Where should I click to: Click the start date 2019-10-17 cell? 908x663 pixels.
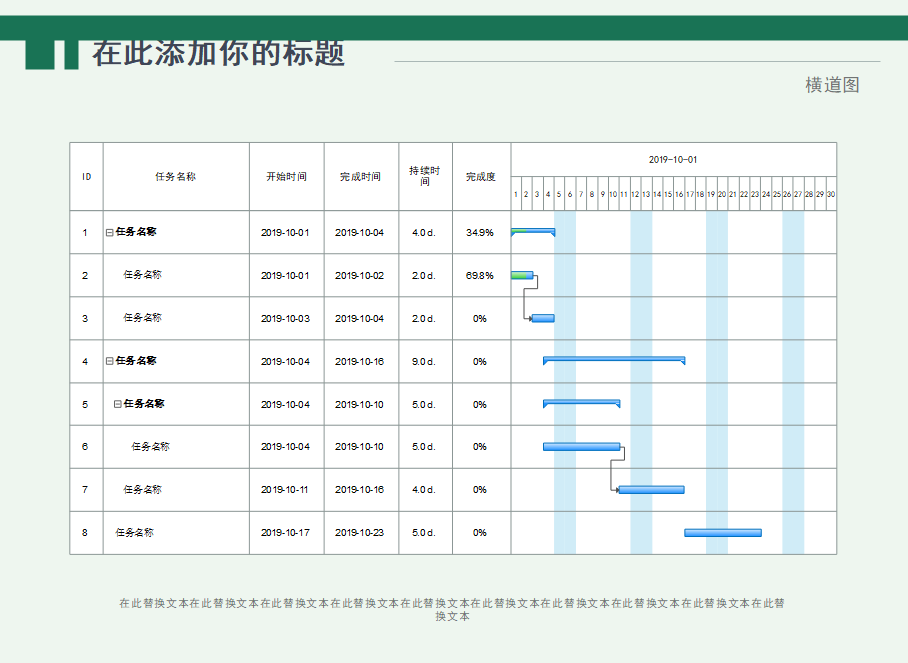pos(285,533)
